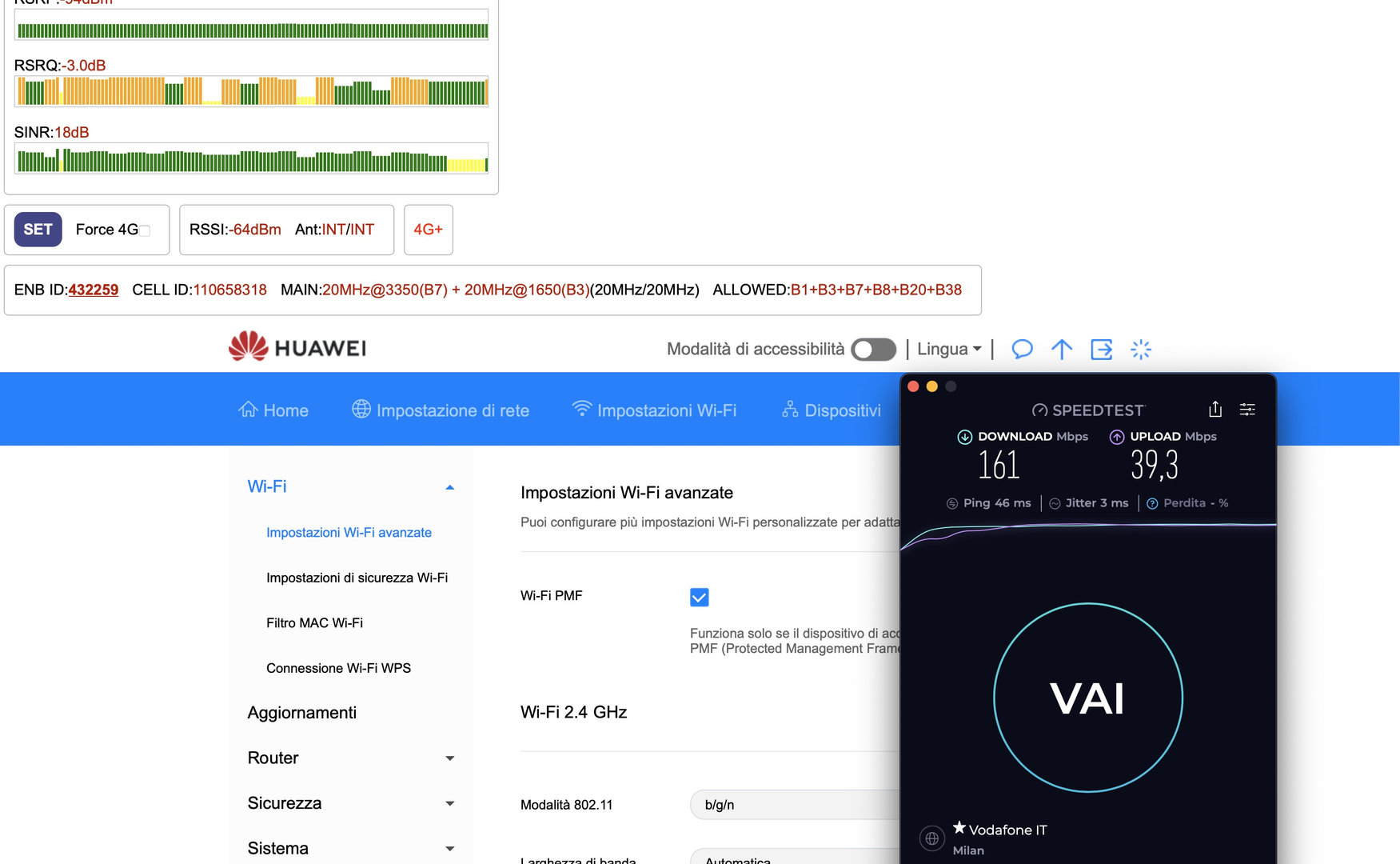Expand the Sicurezza sidebar section
Viewport: 1400px width, 864px height.
pyautogui.click(x=449, y=804)
